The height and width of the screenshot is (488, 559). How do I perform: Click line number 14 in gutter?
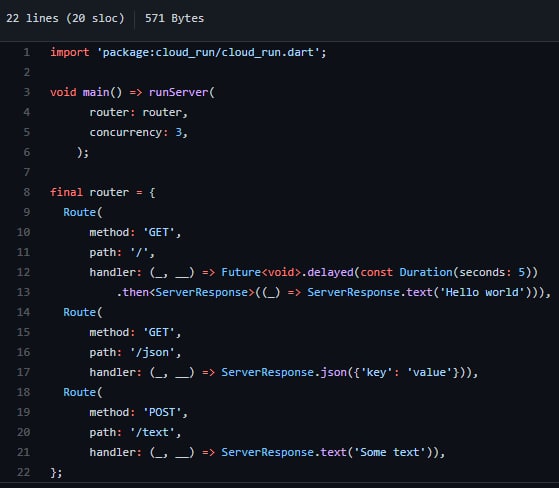click(24, 312)
